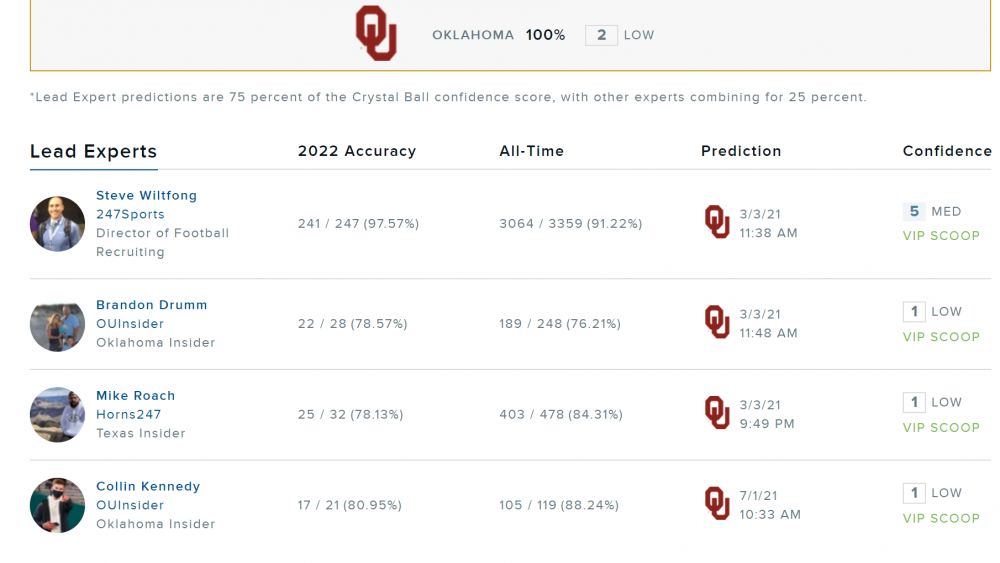Screen dimensions: 1000x563
Task: Visit Collin Kennedy's expert page
Action: coord(148,487)
